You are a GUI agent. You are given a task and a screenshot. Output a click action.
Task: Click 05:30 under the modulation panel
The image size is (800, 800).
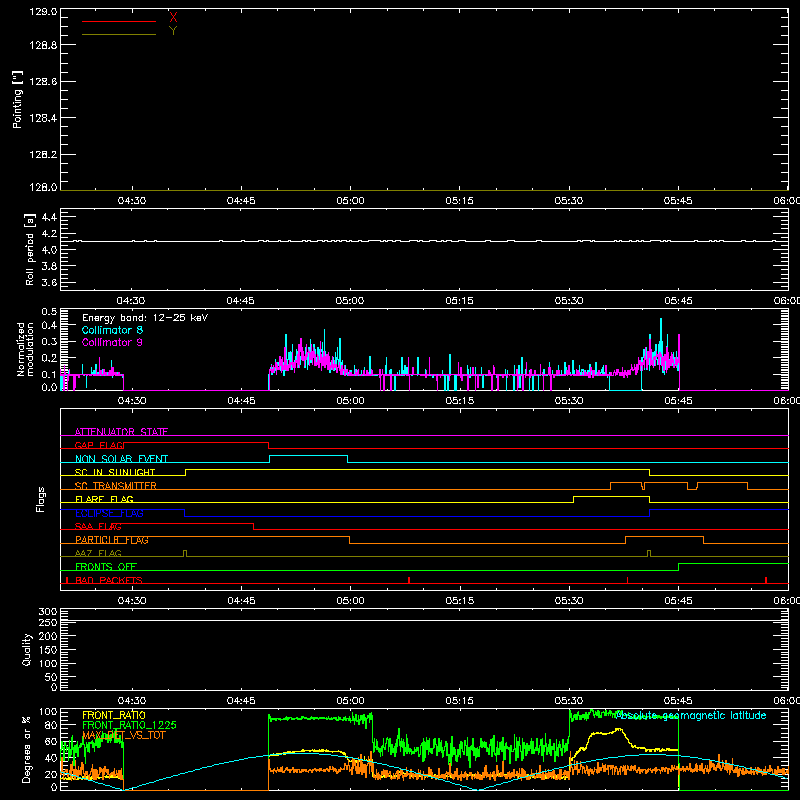(x=569, y=401)
